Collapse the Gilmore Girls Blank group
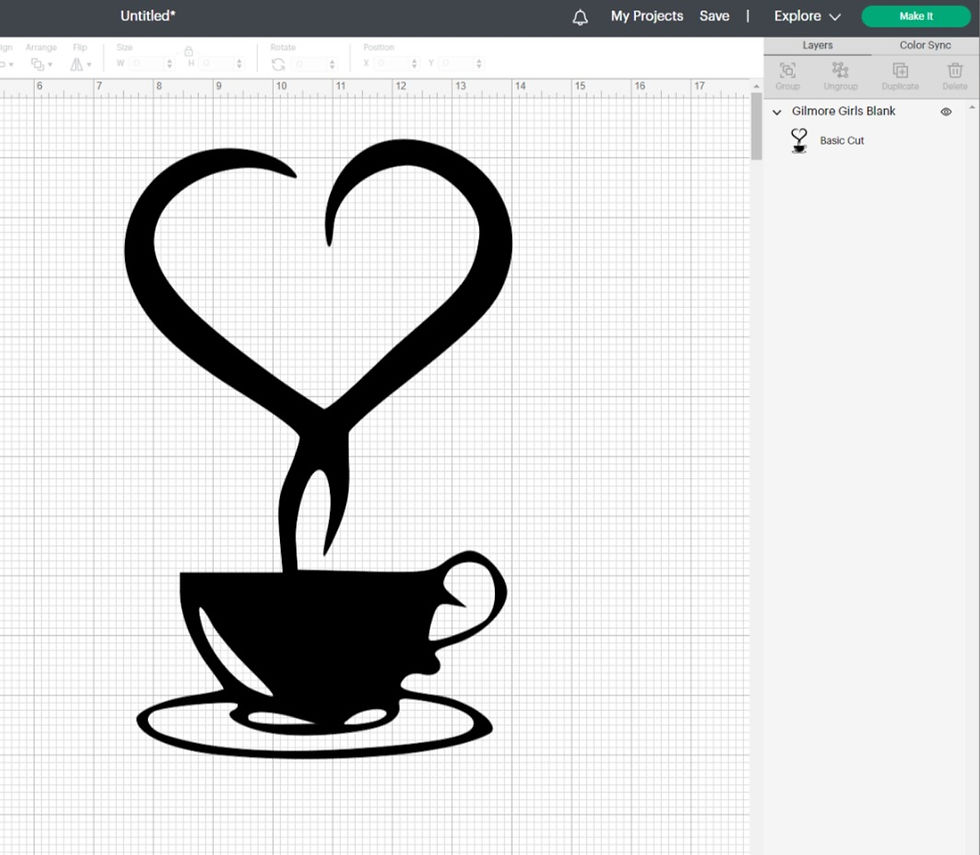The image size is (980, 855). pos(777,112)
